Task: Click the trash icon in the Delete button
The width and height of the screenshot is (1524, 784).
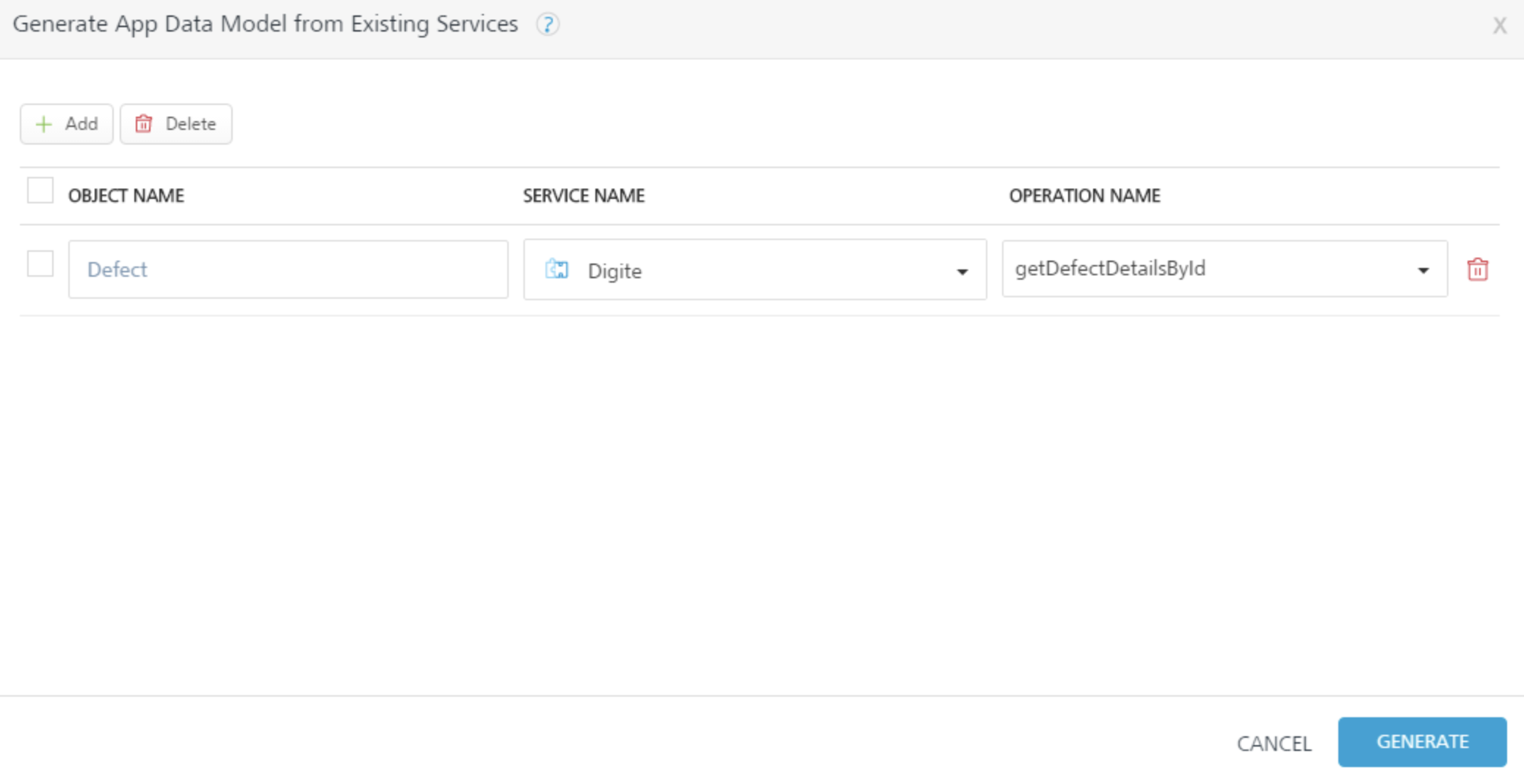Action: [144, 124]
